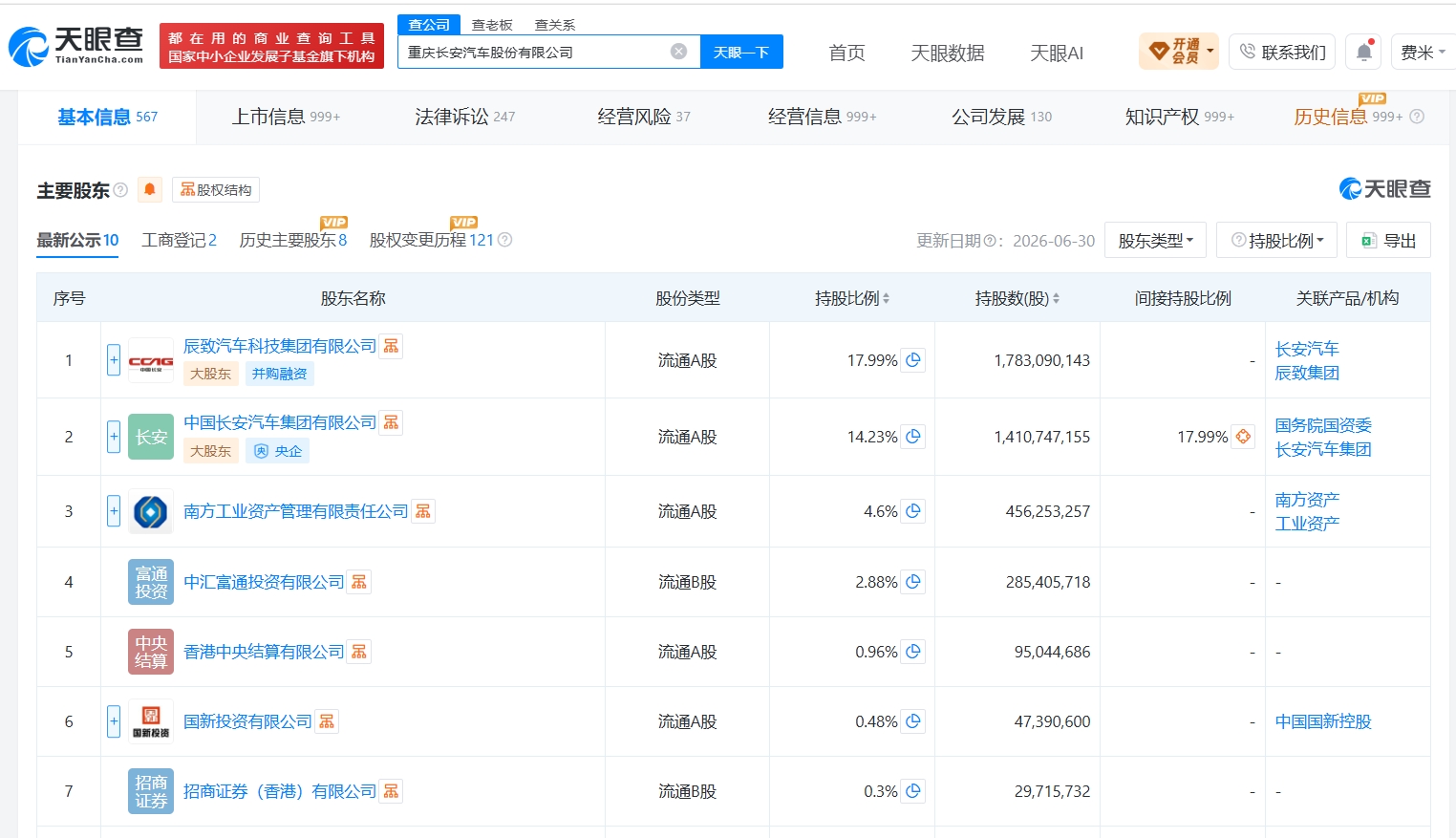Export shareholder list with 导出 button
The height and width of the screenshot is (838, 1456).
pos(1388,240)
